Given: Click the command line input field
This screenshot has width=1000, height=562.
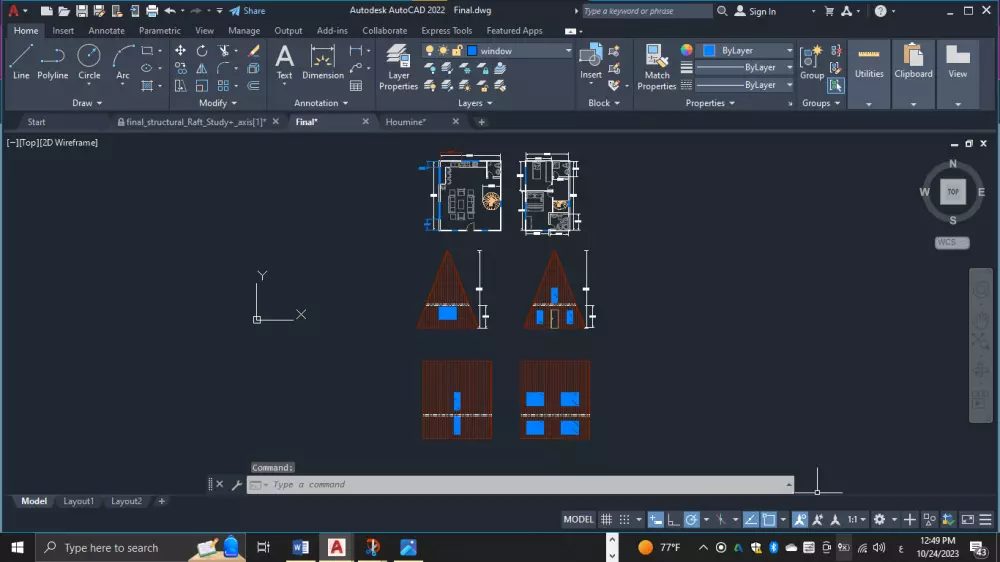Looking at the screenshot, I should pos(520,485).
